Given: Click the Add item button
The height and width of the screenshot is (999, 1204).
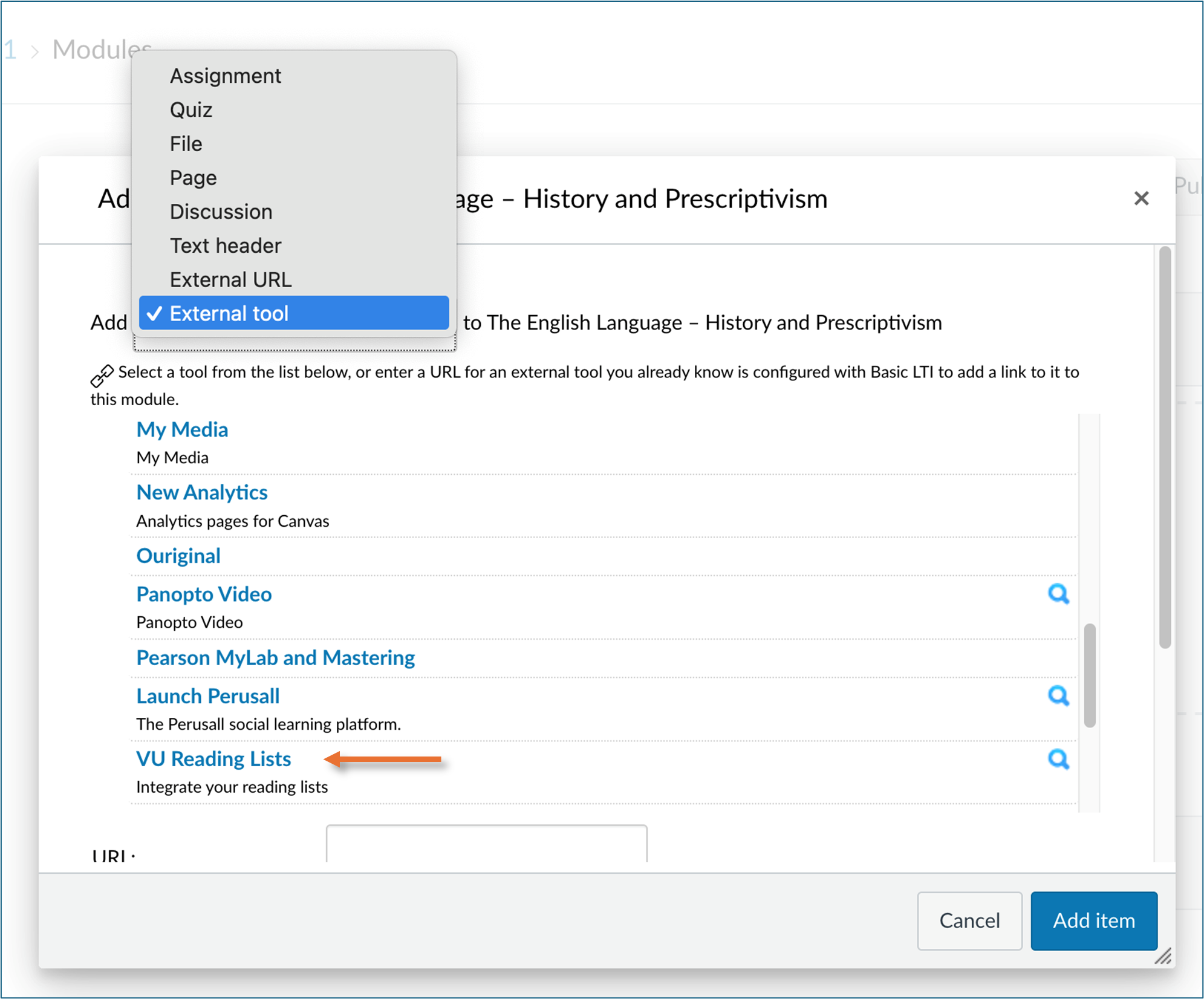Looking at the screenshot, I should point(1094,921).
